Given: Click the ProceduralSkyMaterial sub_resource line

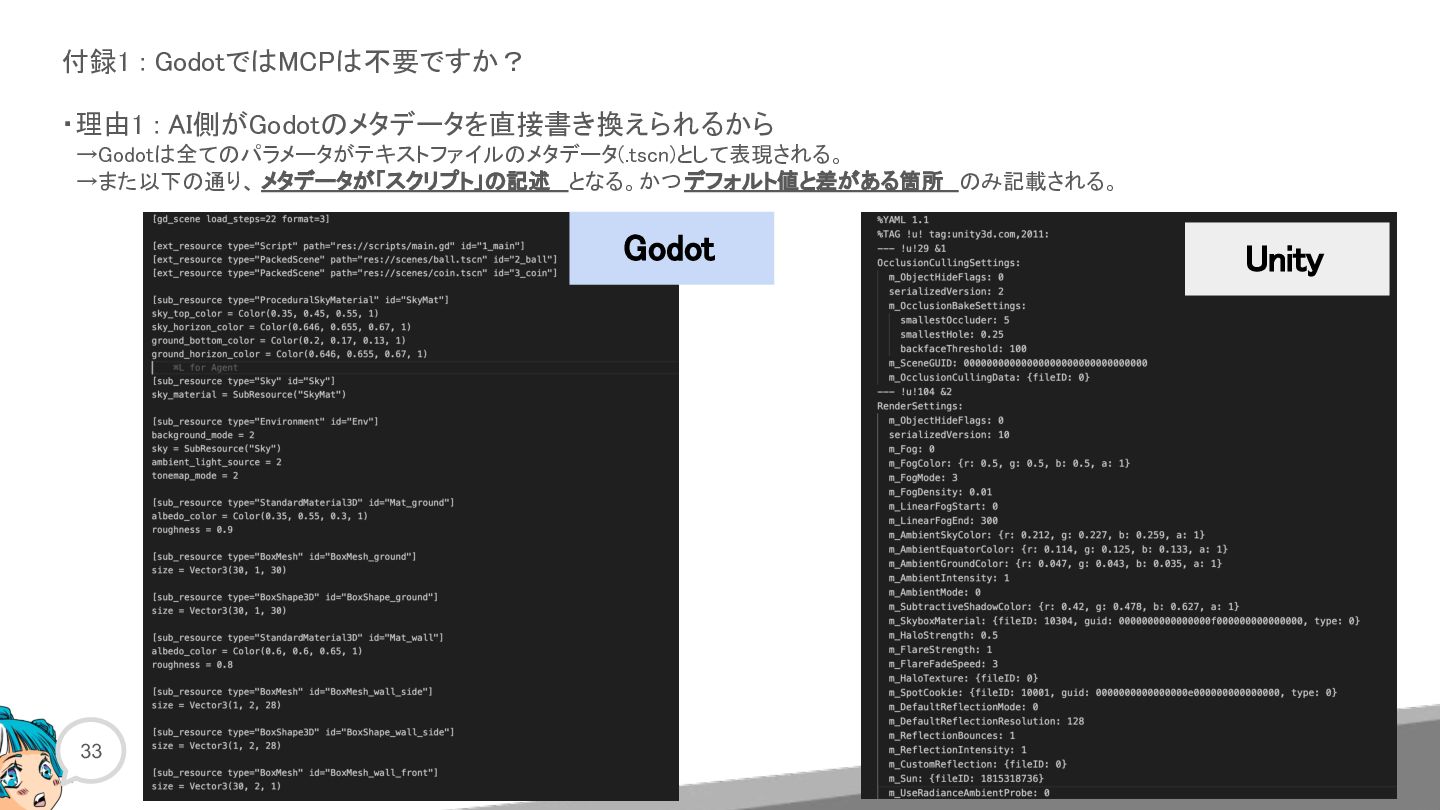Looking at the screenshot, I should point(301,300).
